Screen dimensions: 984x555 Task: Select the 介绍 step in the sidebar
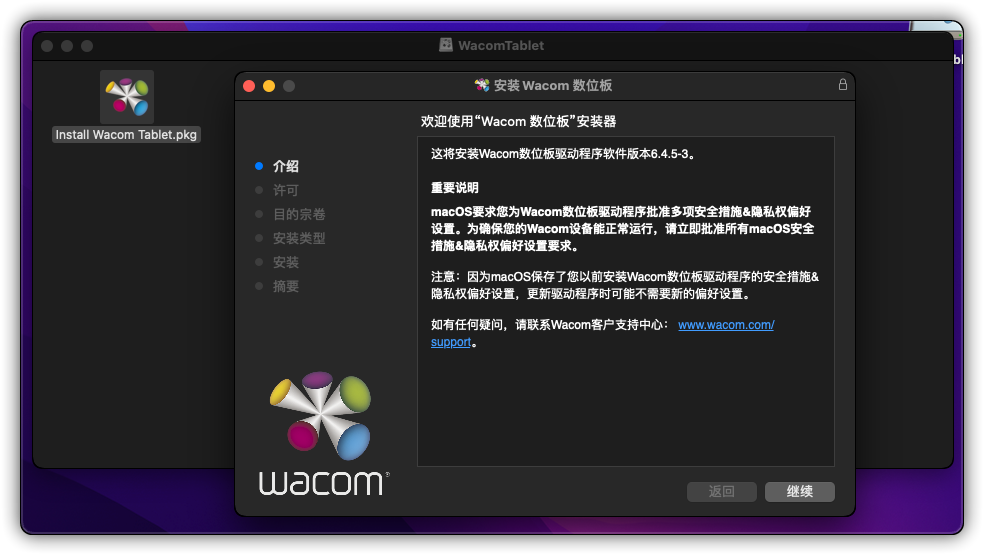pos(286,166)
